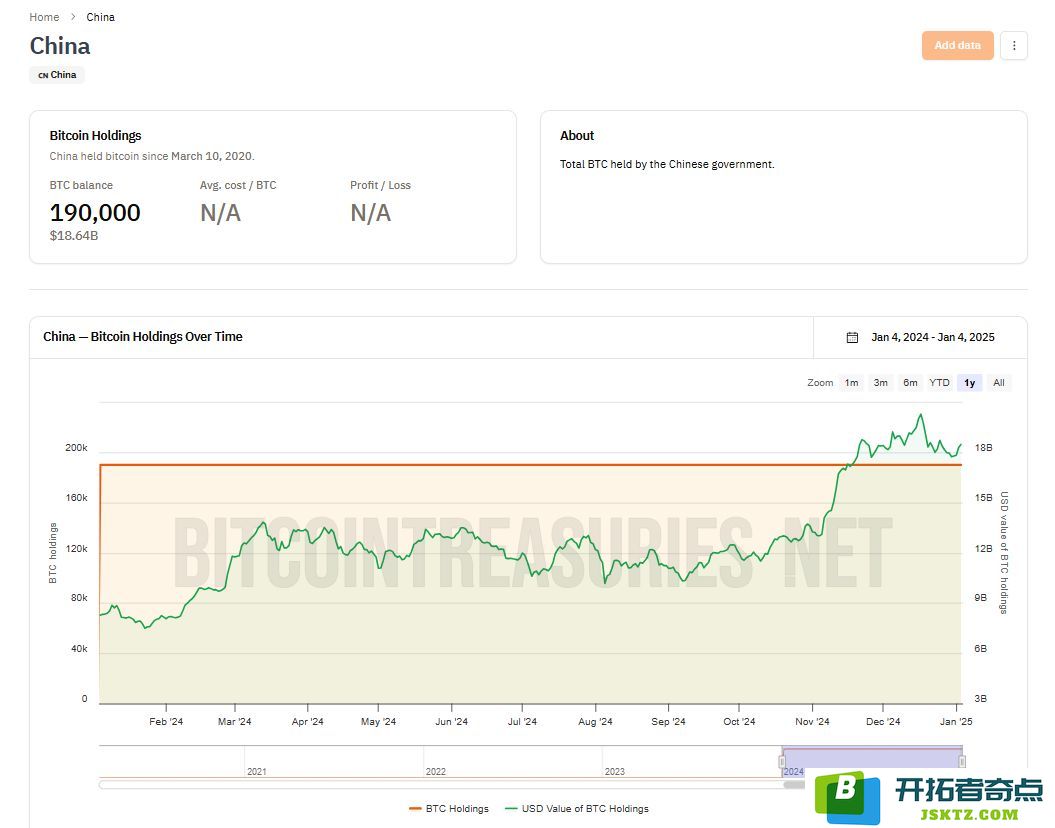Select the CN China country tag

57,75
